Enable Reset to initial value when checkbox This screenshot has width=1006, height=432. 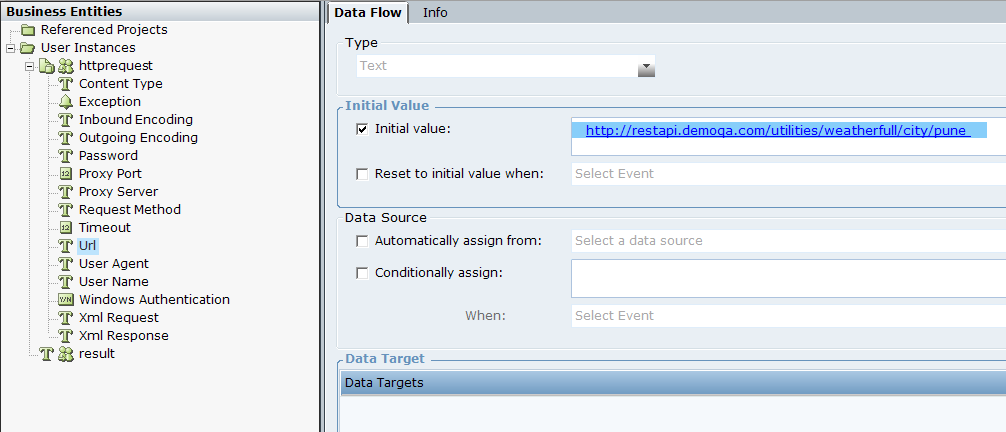pos(362,174)
